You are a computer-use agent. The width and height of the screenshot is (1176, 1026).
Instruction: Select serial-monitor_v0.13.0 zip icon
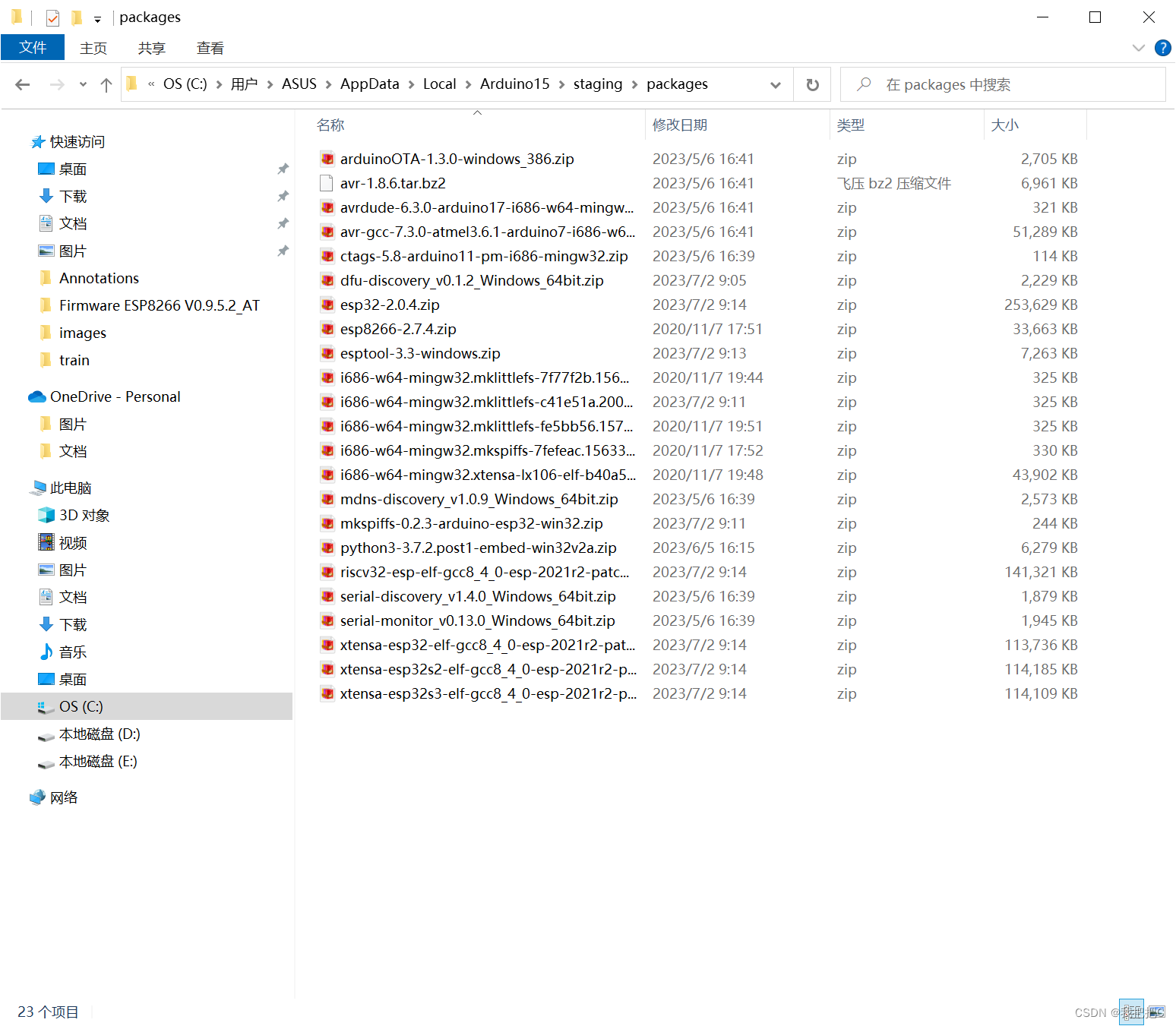tap(327, 620)
